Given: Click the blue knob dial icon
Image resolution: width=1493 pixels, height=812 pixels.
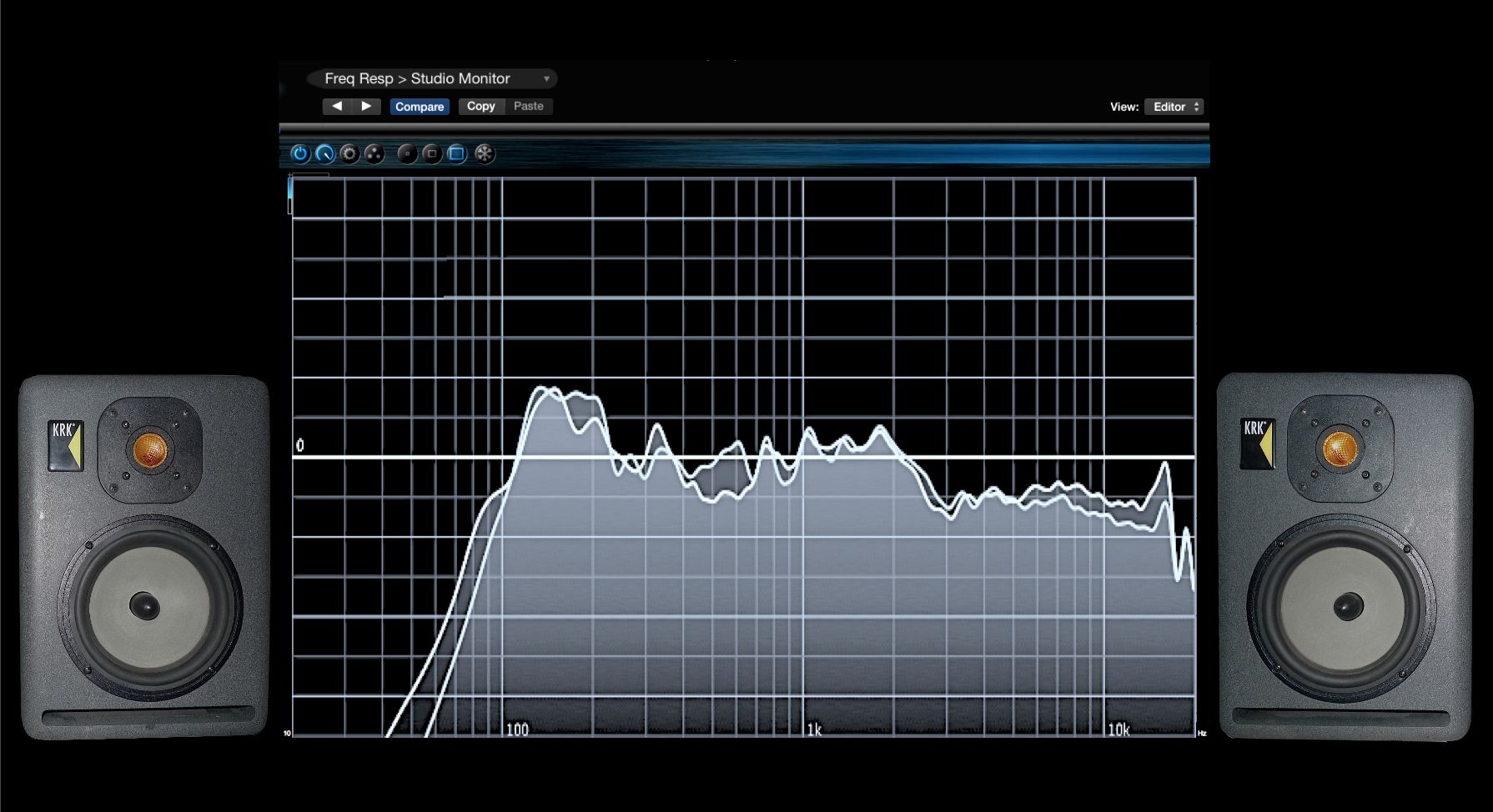Looking at the screenshot, I should point(324,153).
